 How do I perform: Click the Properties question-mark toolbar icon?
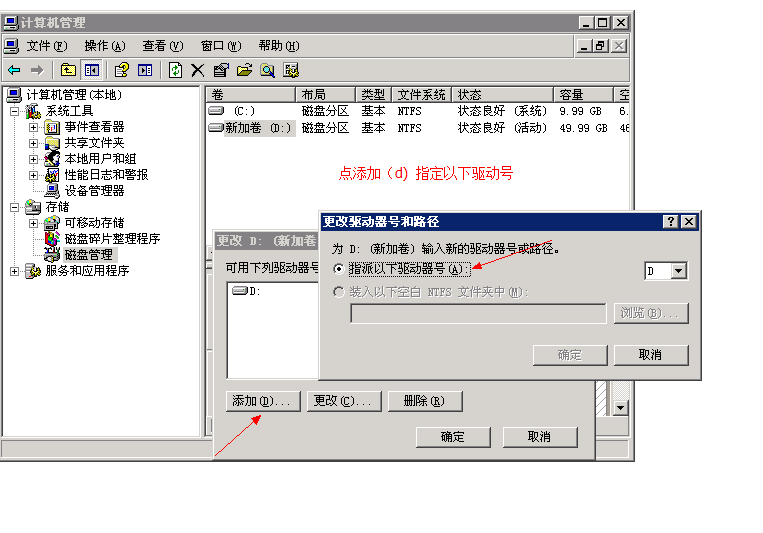pyautogui.click(x=122, y=70)
